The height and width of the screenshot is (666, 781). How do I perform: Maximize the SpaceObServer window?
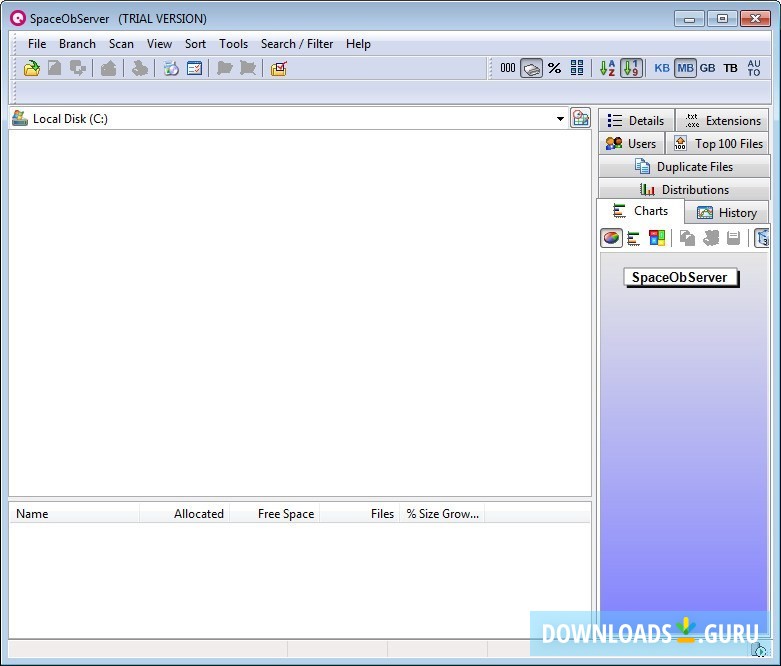click(x=722, y=19)
